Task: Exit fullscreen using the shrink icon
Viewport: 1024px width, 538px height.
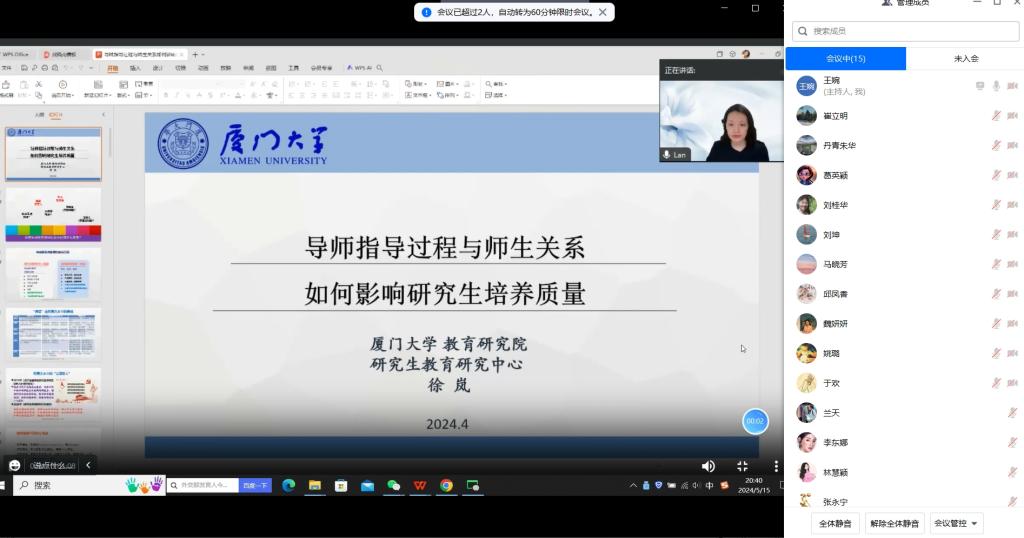Action: tap(742, 466)
